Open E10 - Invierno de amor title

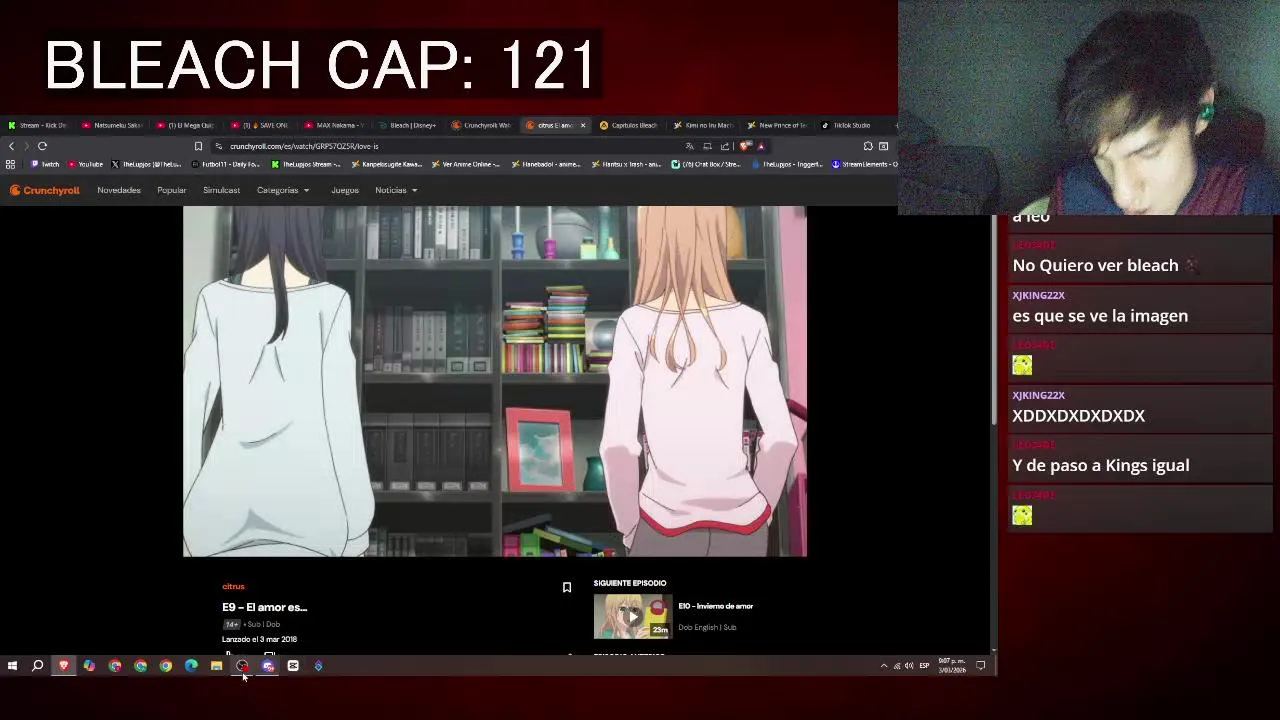[x=716, y=606]
